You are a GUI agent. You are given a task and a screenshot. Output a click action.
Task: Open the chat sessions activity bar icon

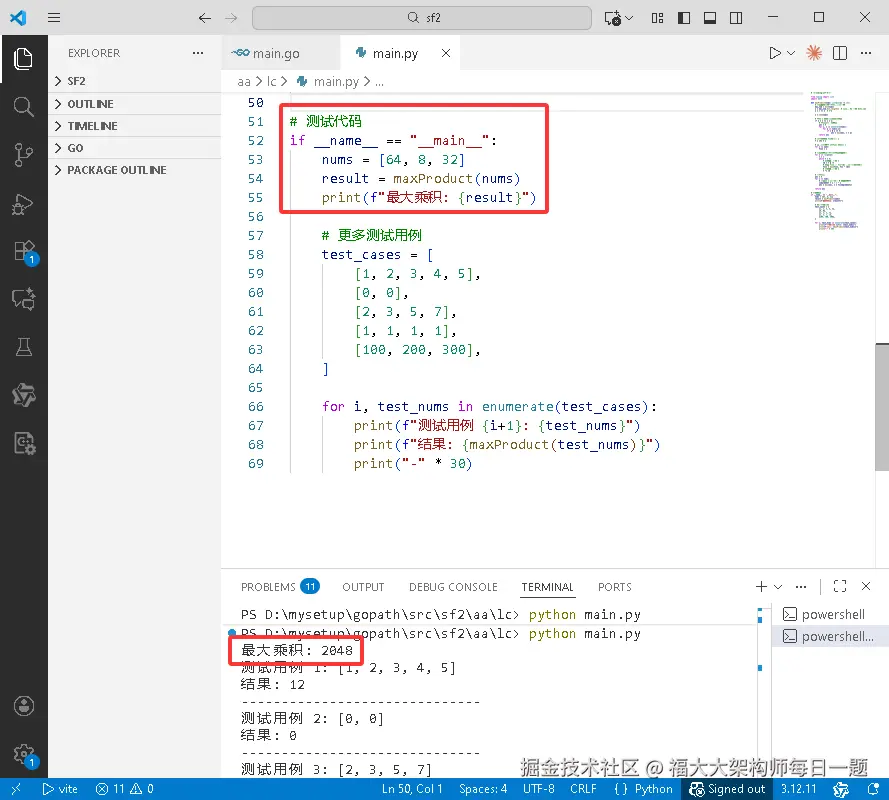click(23, 299)
